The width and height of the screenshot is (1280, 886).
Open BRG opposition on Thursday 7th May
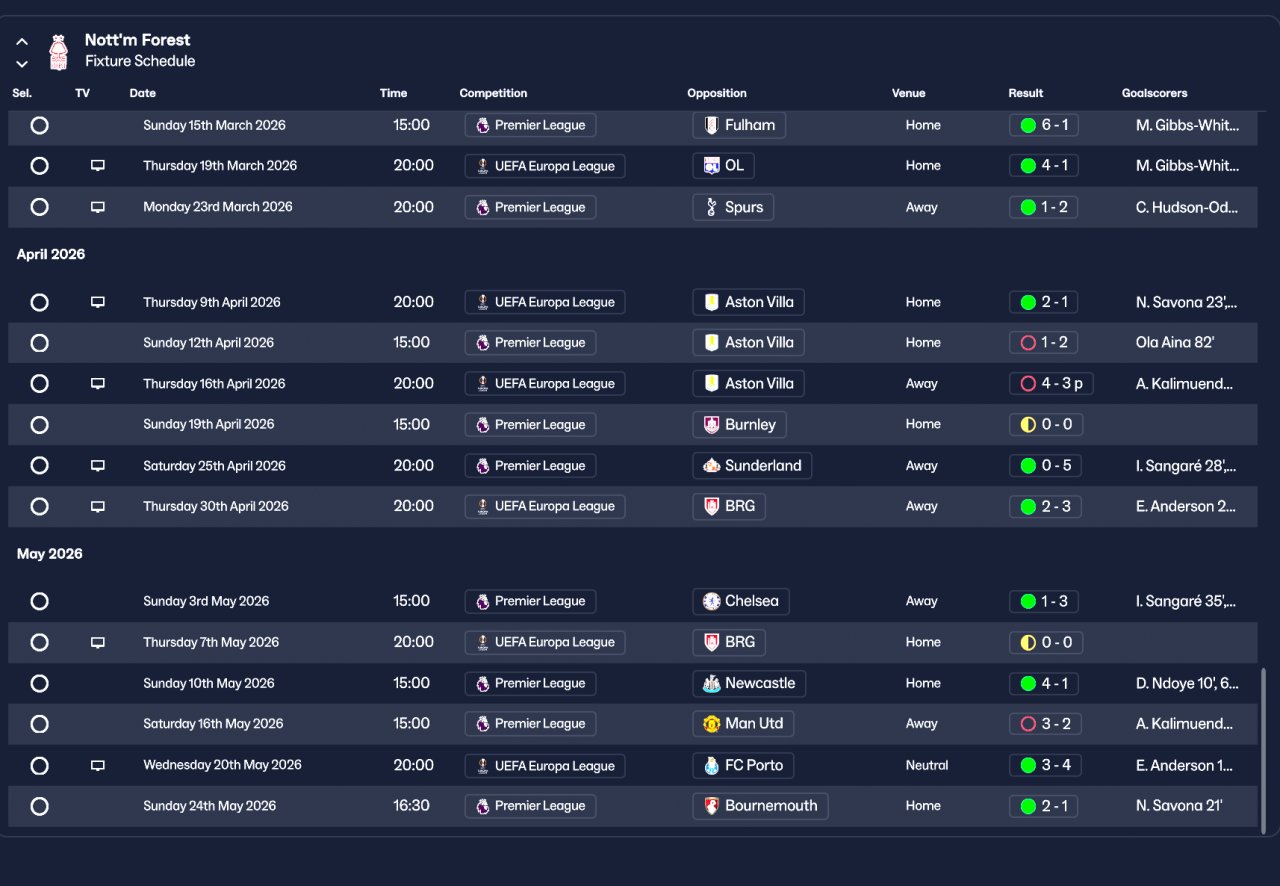point(729,643)
